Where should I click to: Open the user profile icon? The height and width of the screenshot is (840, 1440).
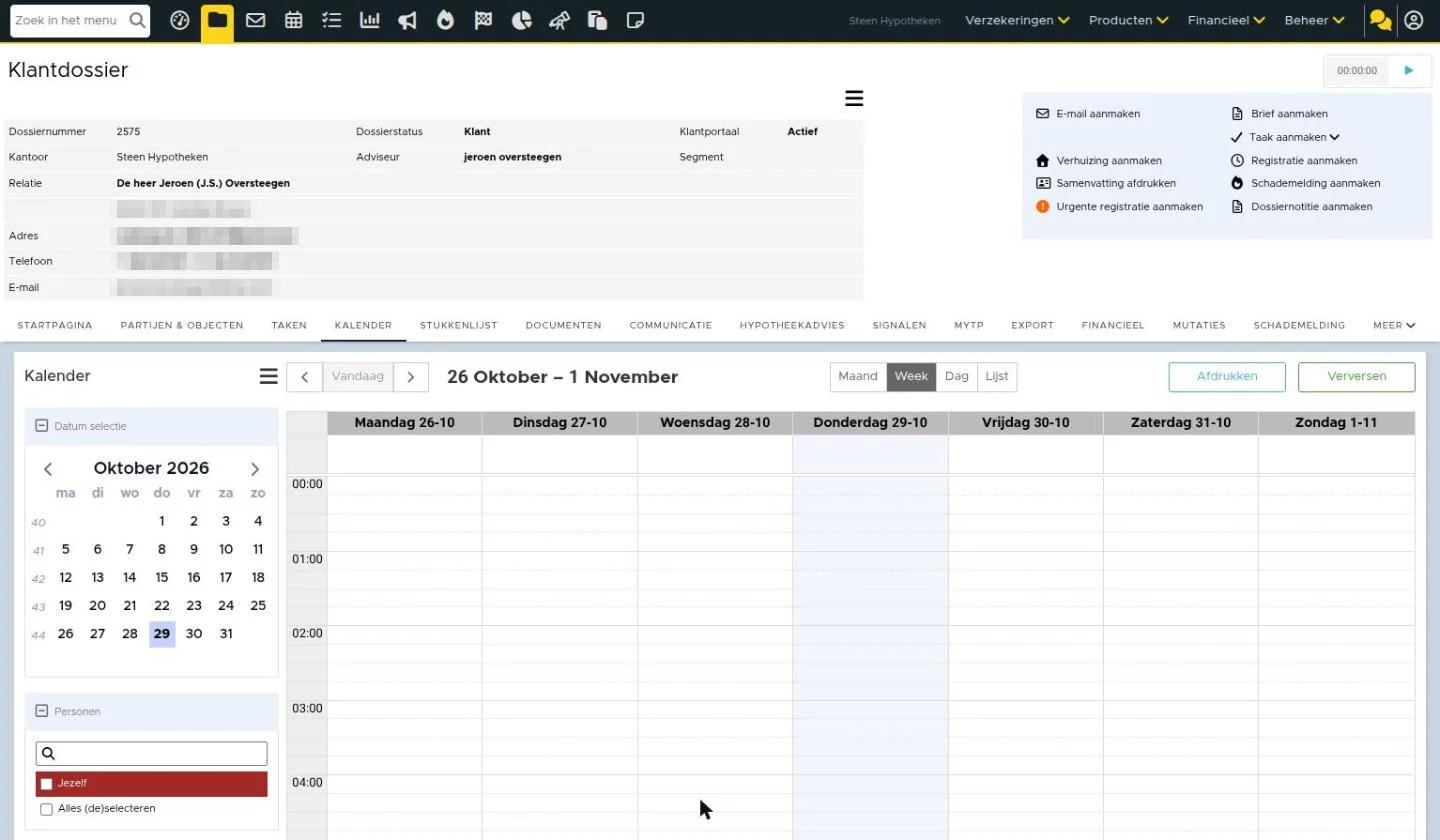(x=1413, y=20)
